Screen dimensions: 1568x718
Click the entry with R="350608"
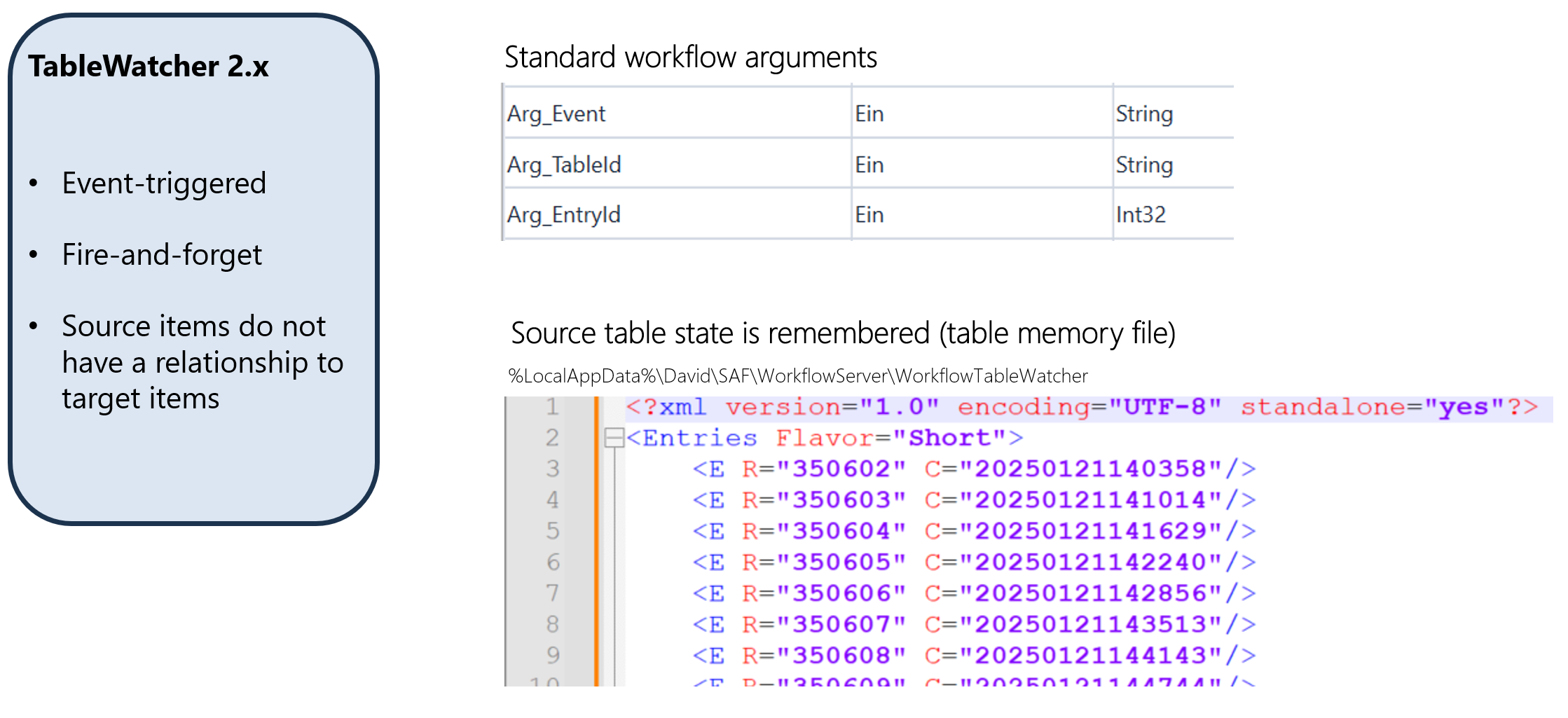(974, 655)
